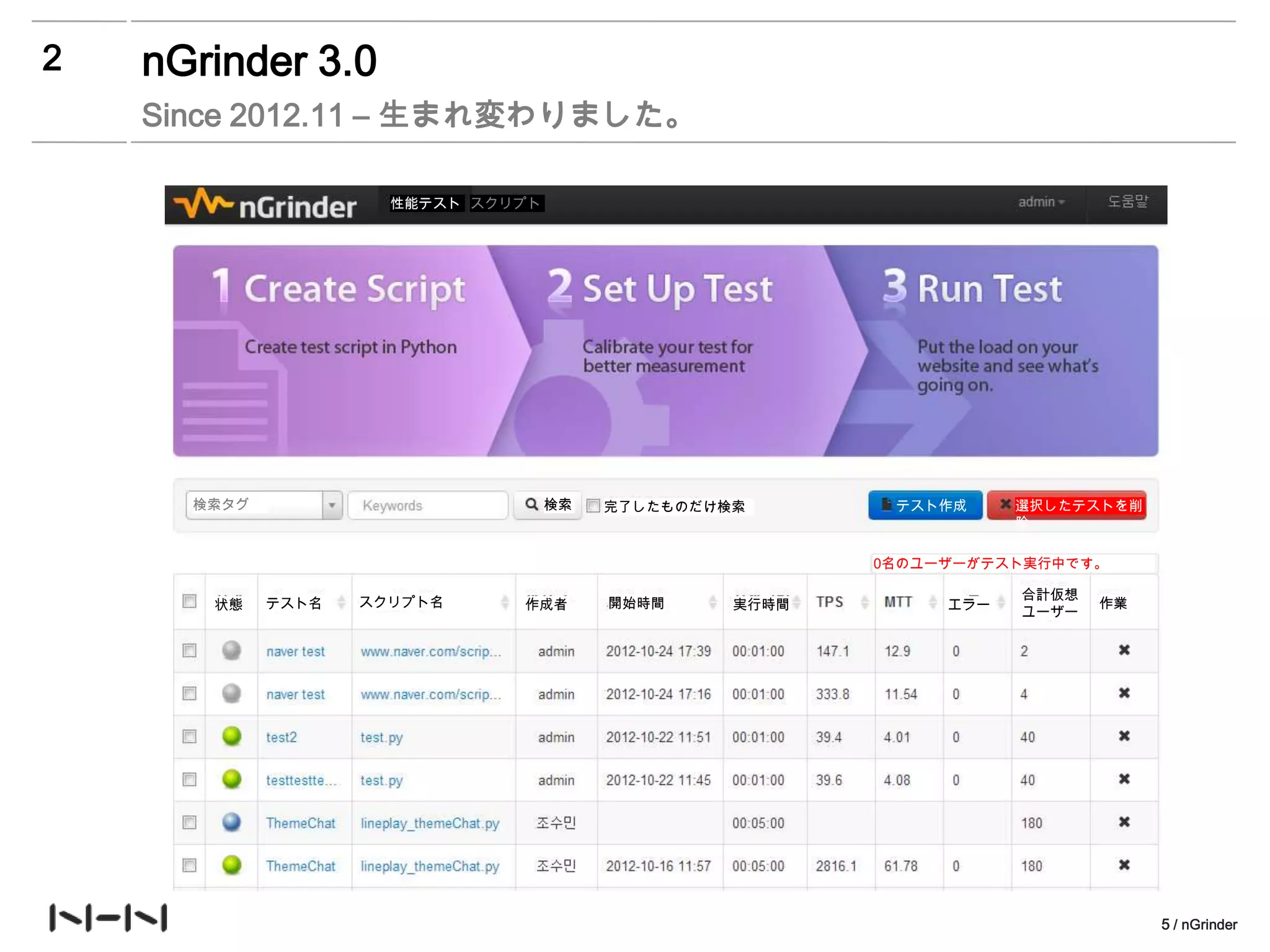This screenshot has width=1270, height=952.
Task: Delete the naver test row started 17:39
Action: pyautogui.click(x=1124, y=650)
